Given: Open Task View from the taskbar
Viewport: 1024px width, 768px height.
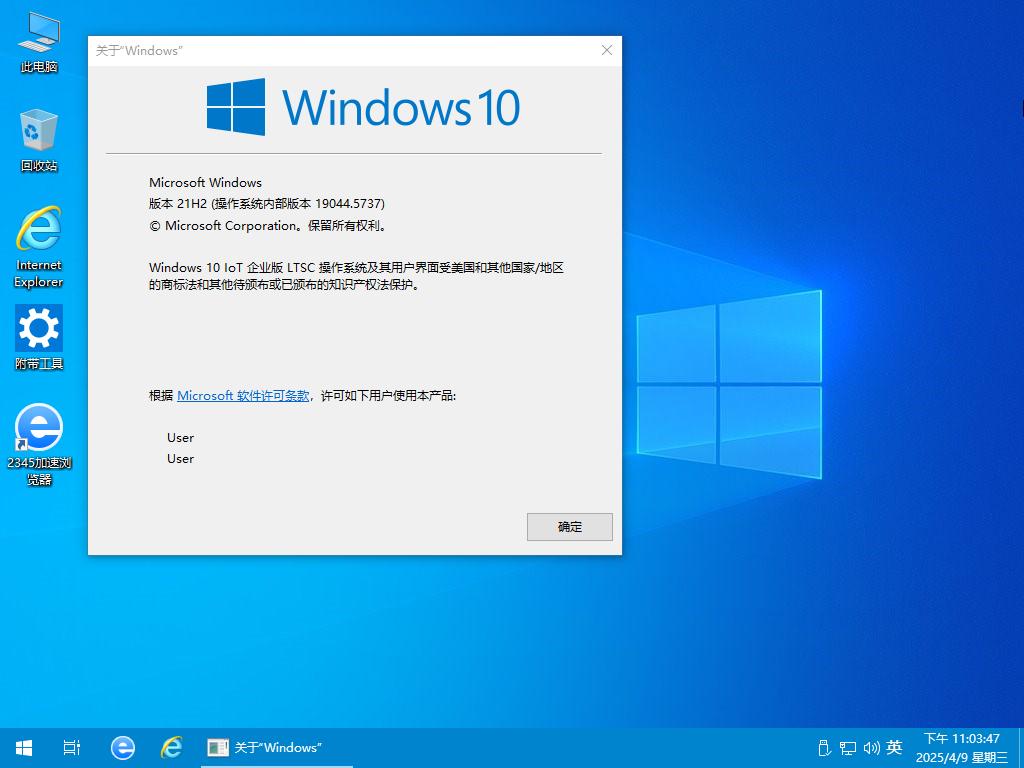Looking at the screenshot, I should click(72, 747).
